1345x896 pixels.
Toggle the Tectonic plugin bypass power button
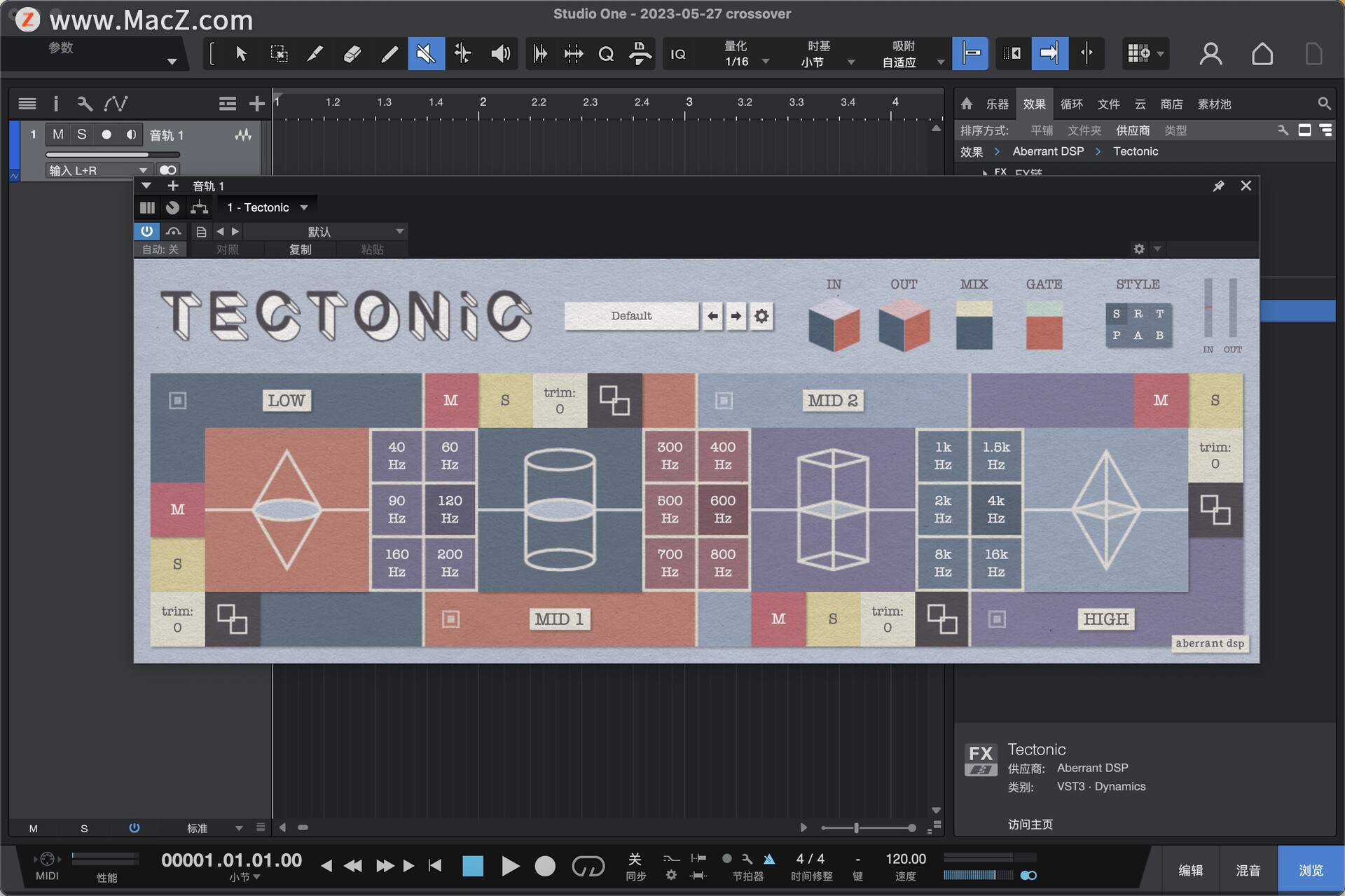click(146, 231)
